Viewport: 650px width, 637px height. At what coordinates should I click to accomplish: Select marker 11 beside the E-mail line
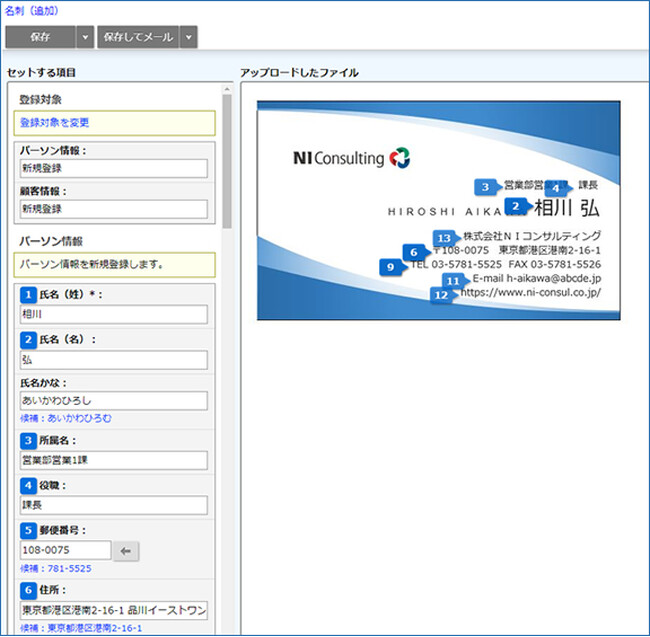[453, 281]
